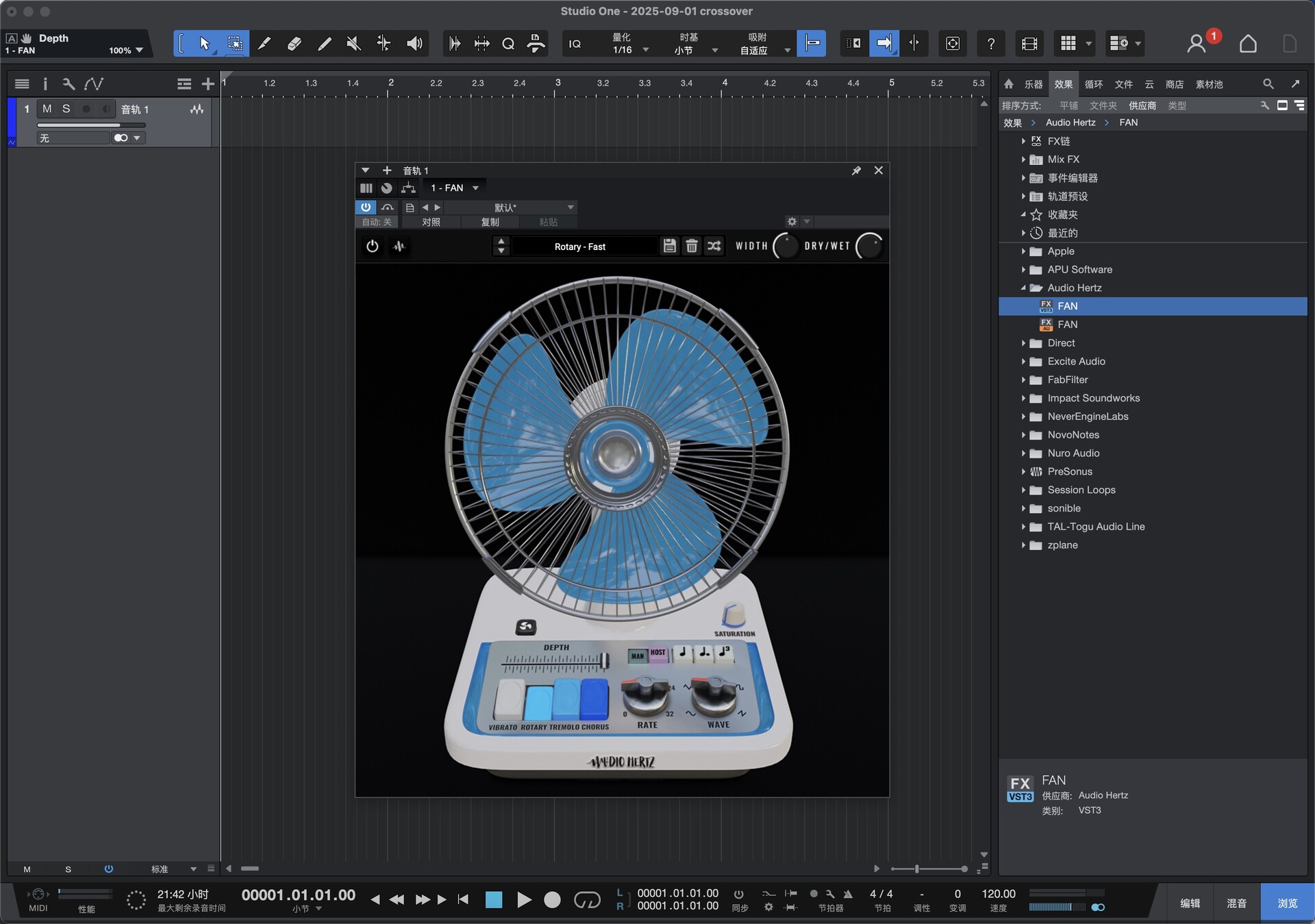Toggle FAN plugin bypass power button
The width and height of the screenshot is (1315, 924).
(372, 247)
